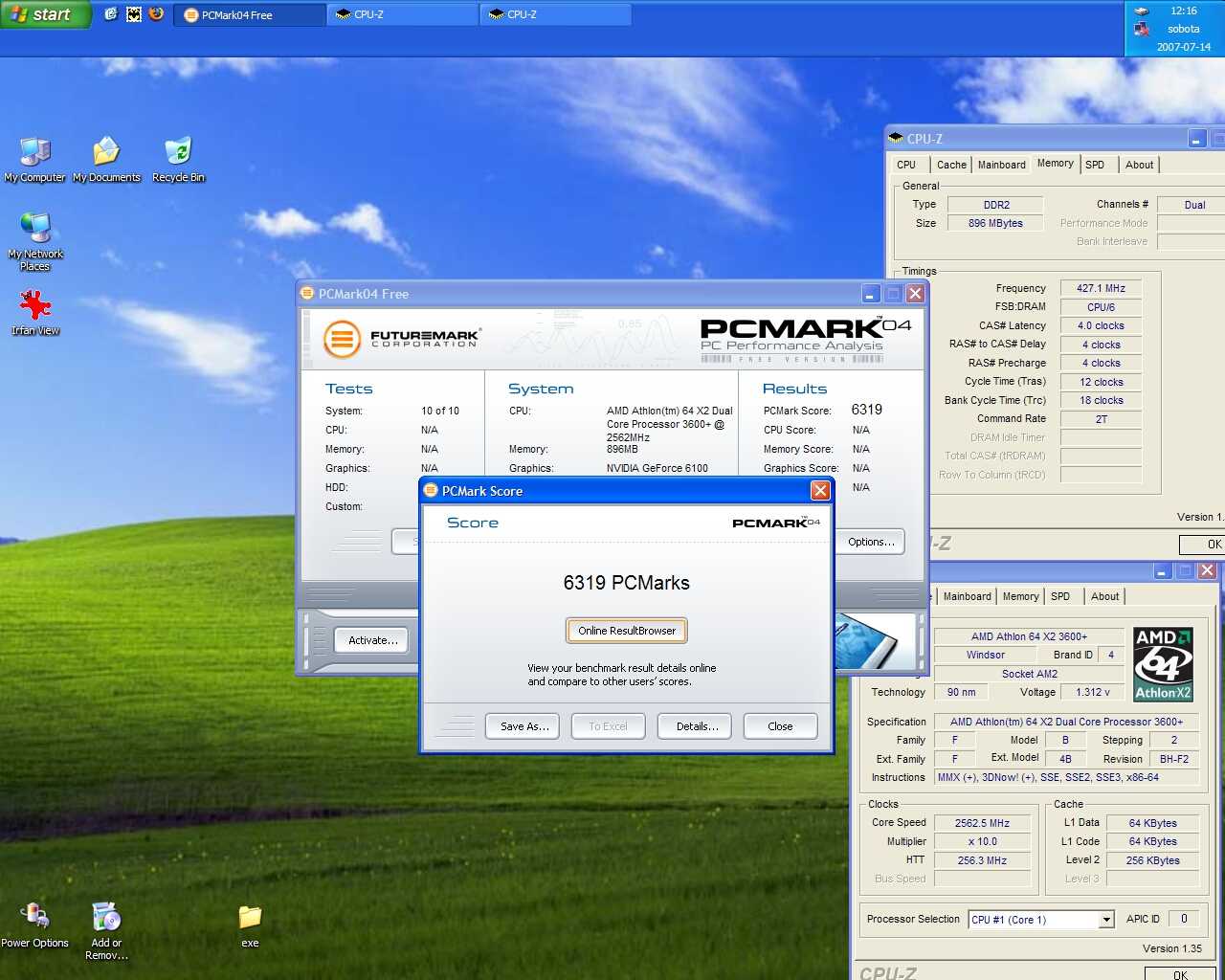Click the Multiplier value x 10.0
1225x980 pixels.
tap(982, 841)
